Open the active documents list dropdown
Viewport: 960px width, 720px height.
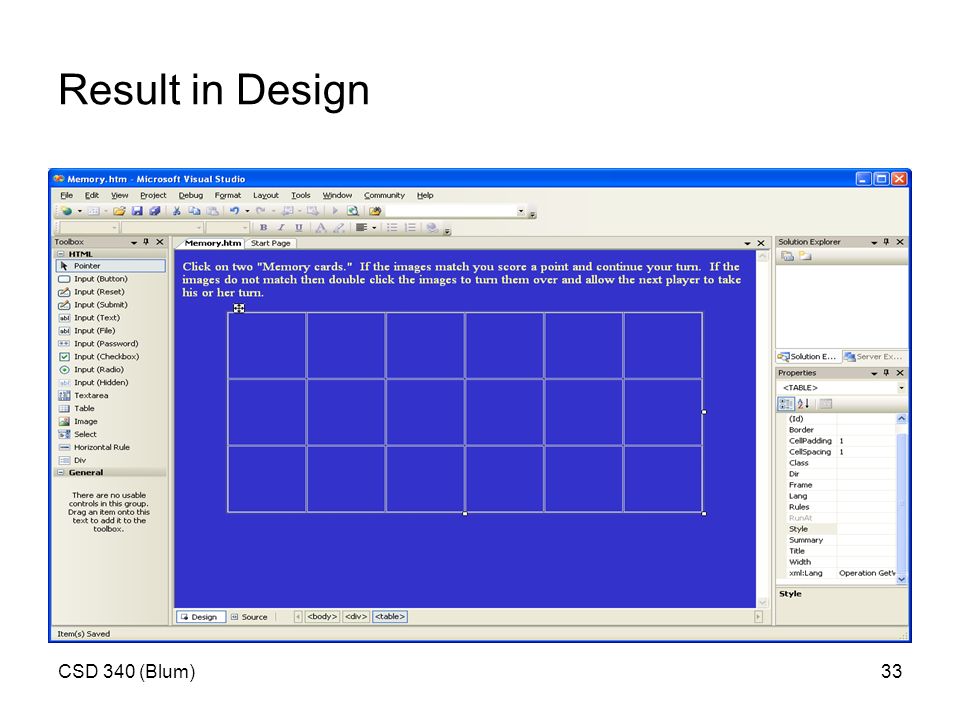click(x=748, y=244)
